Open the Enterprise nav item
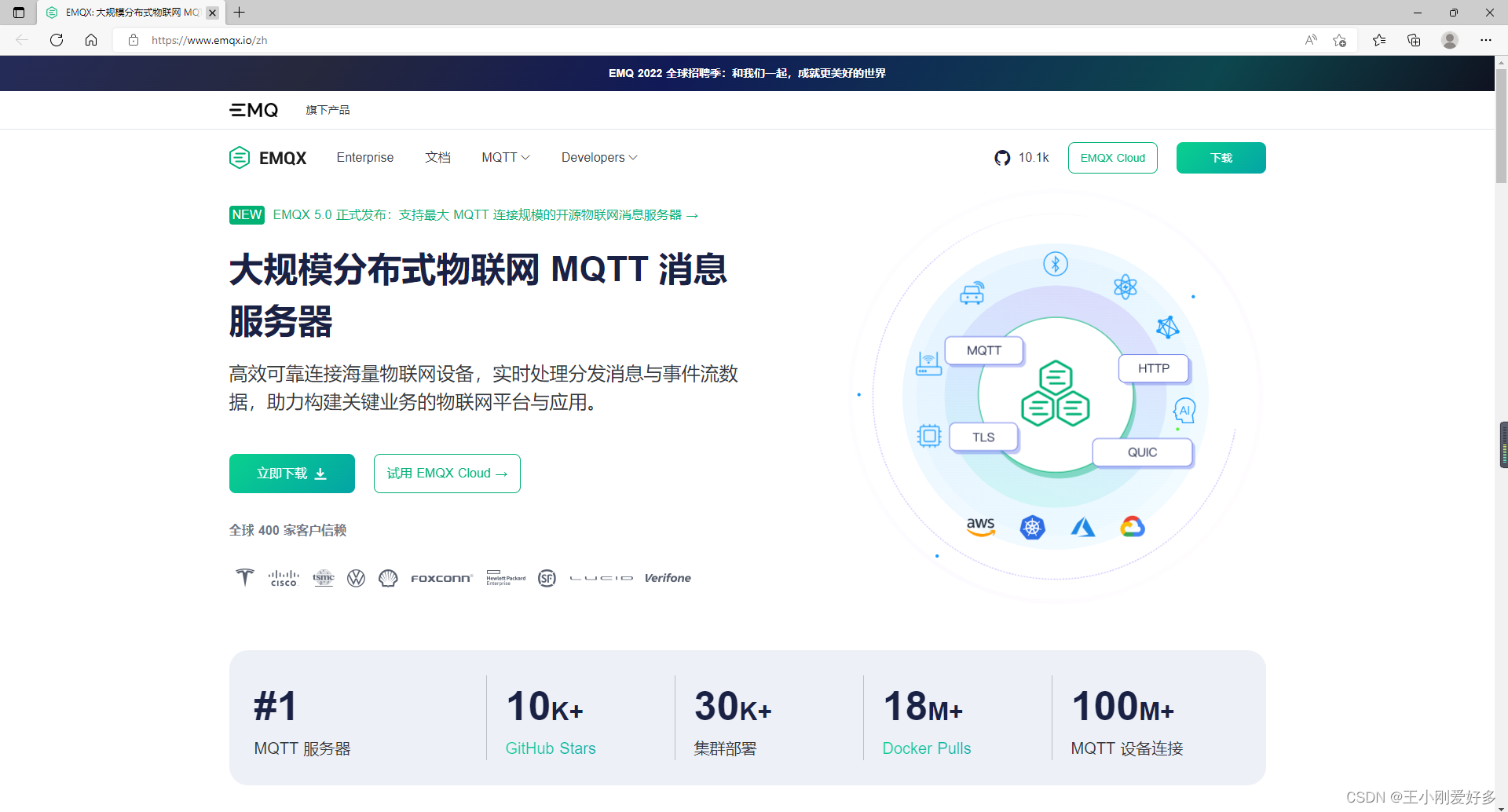This screenshot has height=812, width=1508. pos(365,158)
